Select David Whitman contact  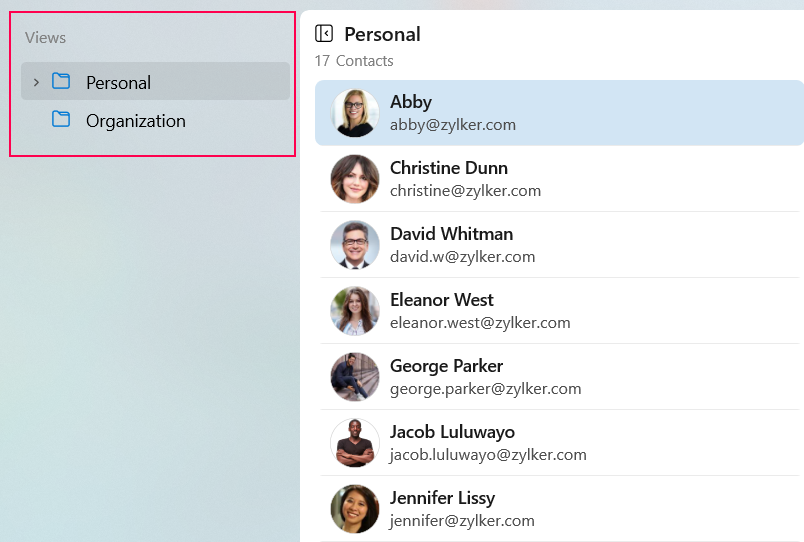559,245
